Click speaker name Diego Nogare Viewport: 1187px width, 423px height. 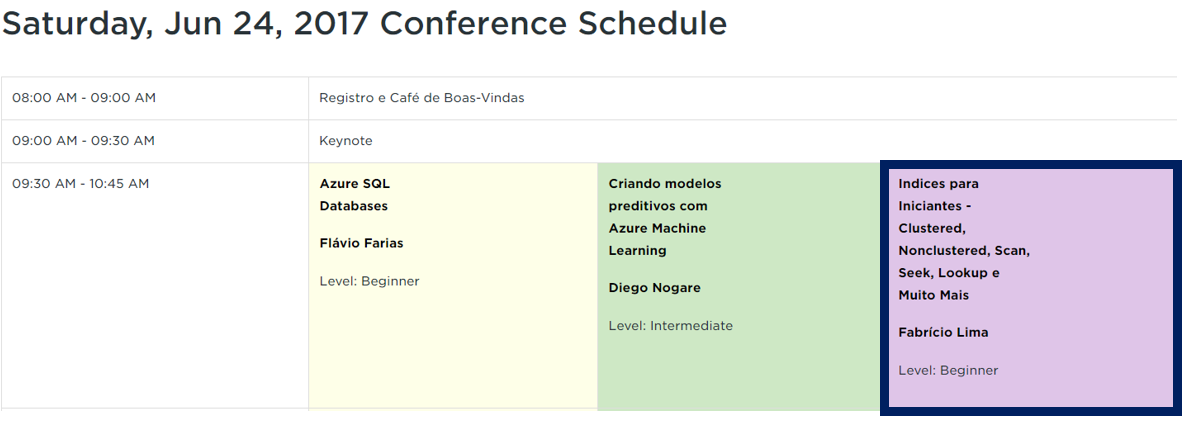654,288
